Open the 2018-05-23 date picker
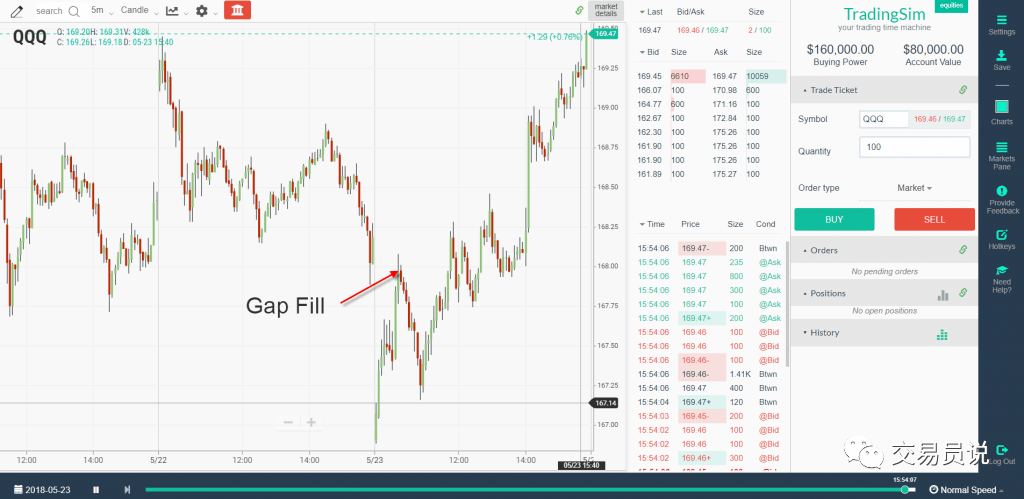1024x499 pixels. (x=42, y=490)
